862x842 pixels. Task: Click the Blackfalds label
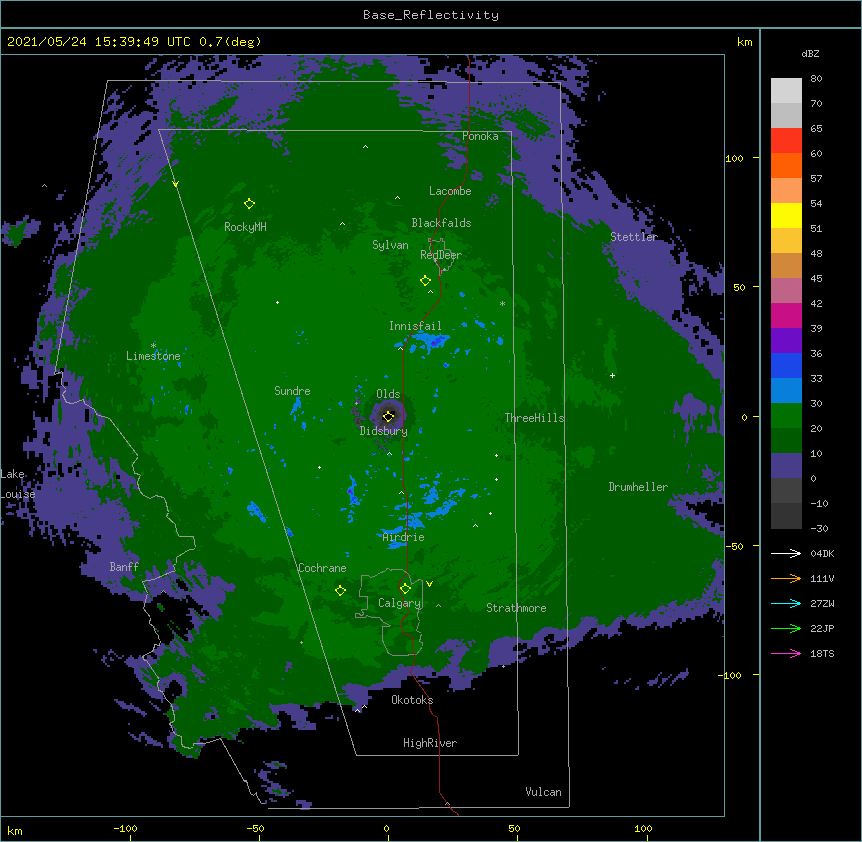(441, 223)
